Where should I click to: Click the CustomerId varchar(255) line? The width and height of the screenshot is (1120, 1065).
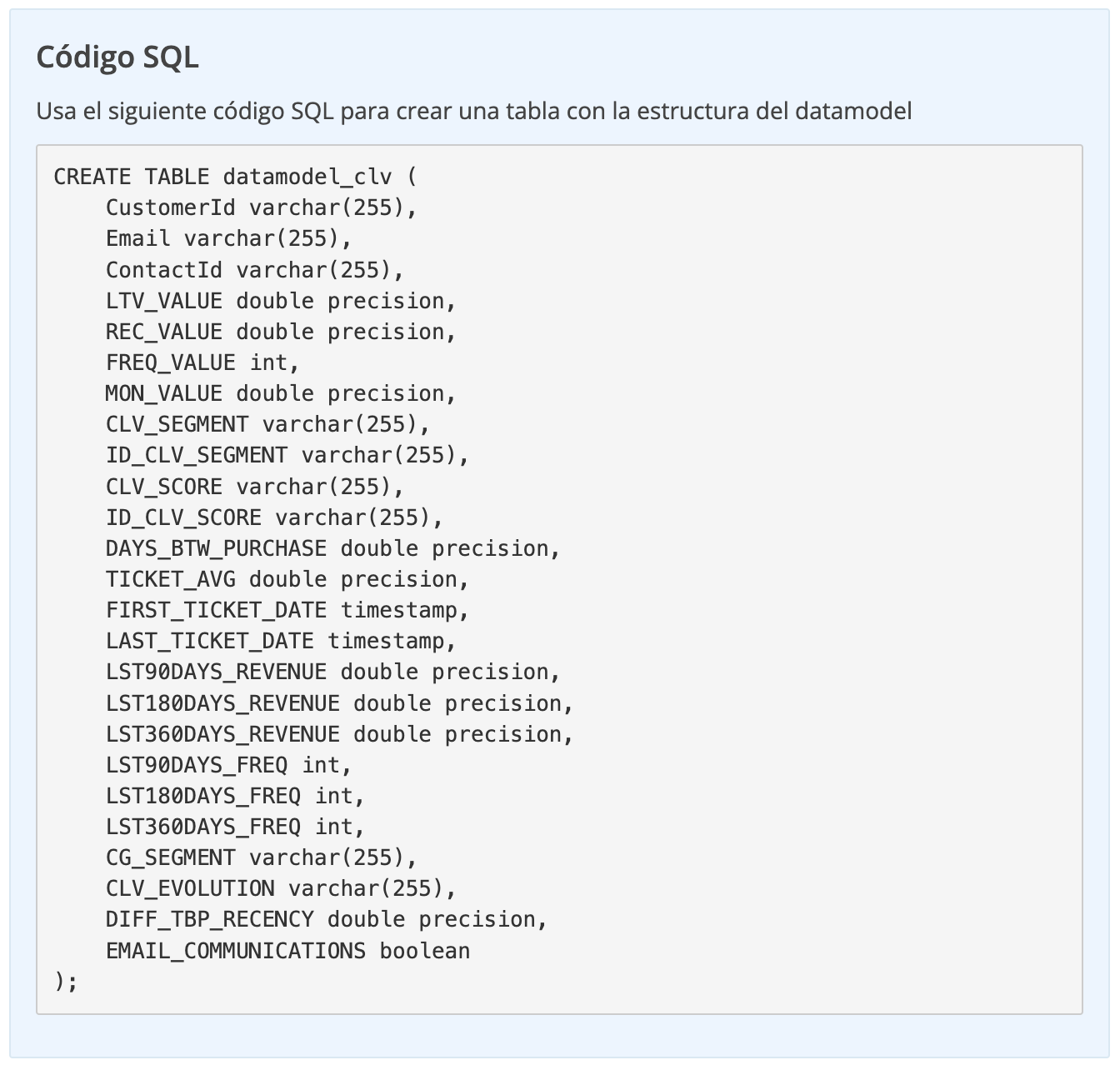pos(261,207)
